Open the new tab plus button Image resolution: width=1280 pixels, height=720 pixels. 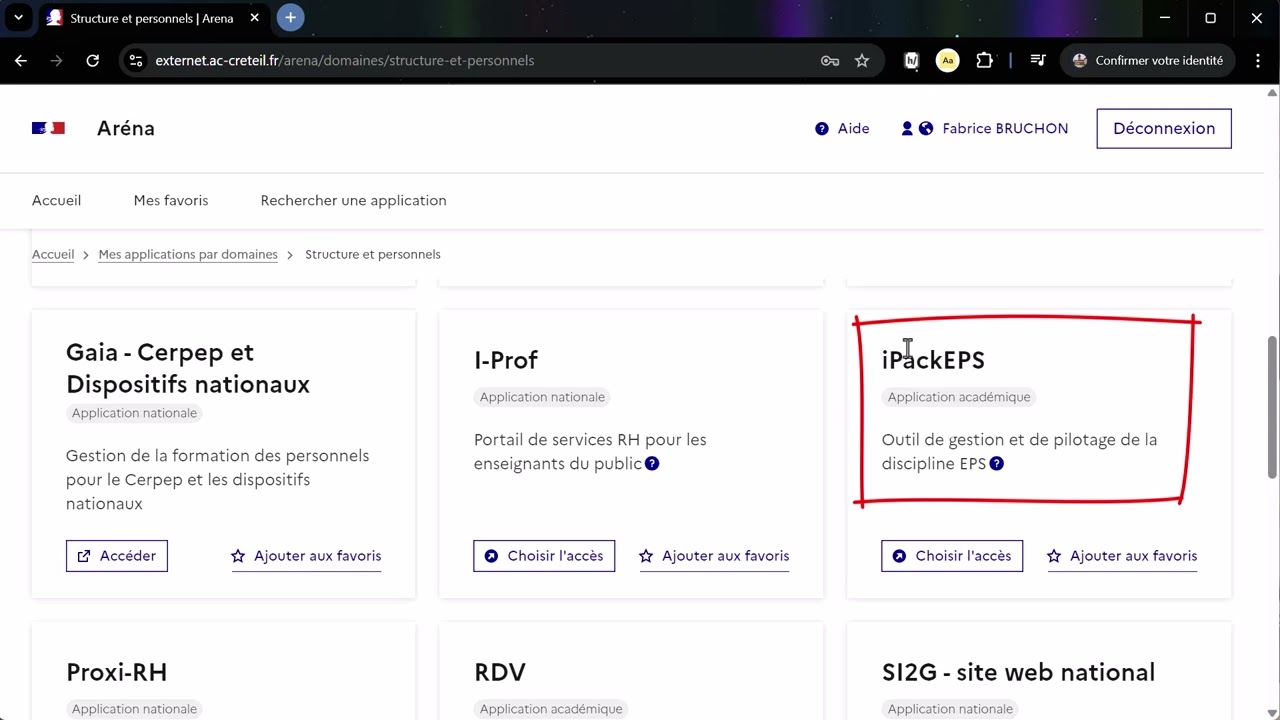pos(290,17)
